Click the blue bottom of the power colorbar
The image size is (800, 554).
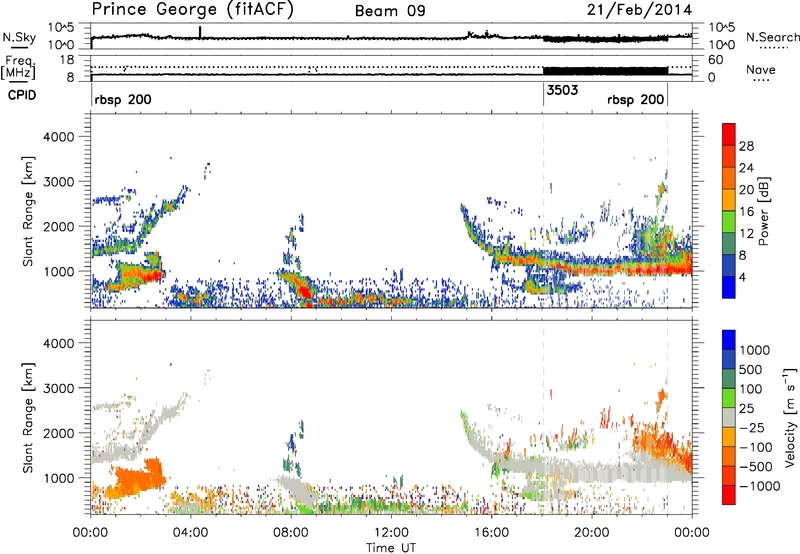tap(729, 288)
